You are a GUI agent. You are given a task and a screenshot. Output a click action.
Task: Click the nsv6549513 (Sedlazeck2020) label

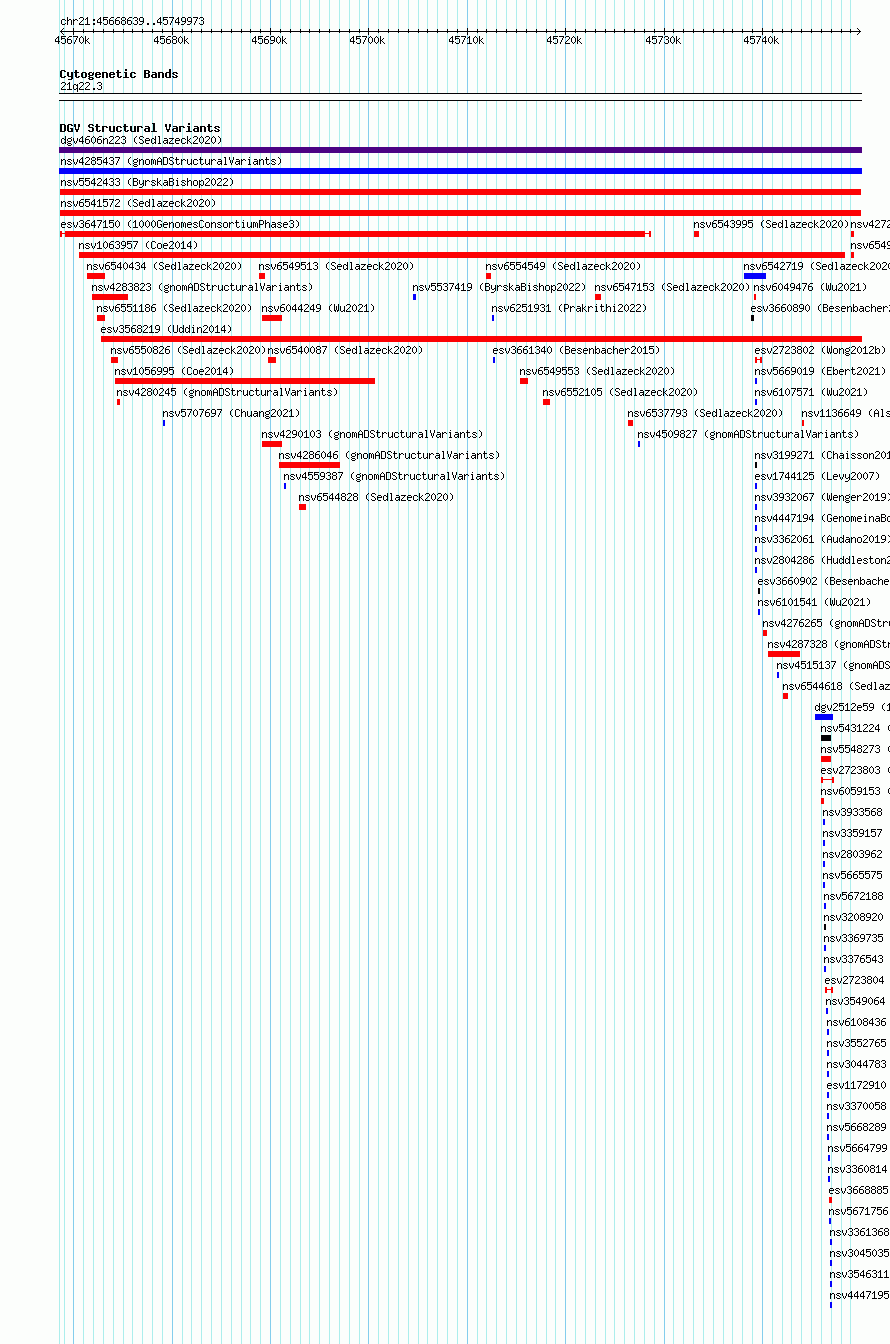[x=336, y=266]
